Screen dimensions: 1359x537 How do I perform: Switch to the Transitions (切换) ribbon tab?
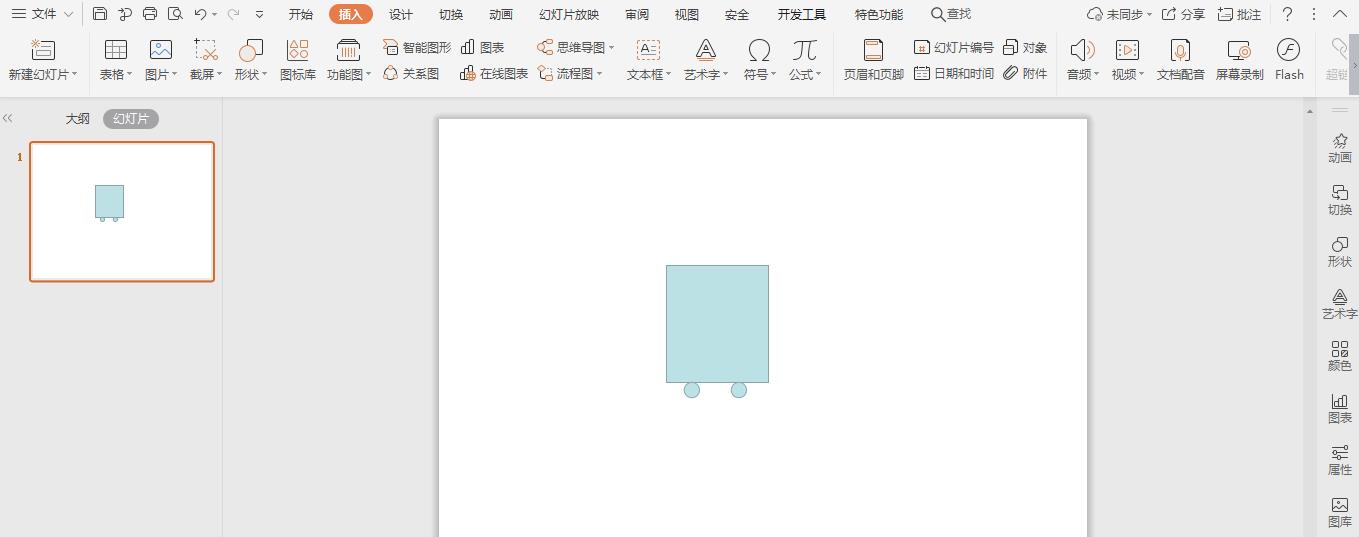pyautogui.click(x=451, y=14)
